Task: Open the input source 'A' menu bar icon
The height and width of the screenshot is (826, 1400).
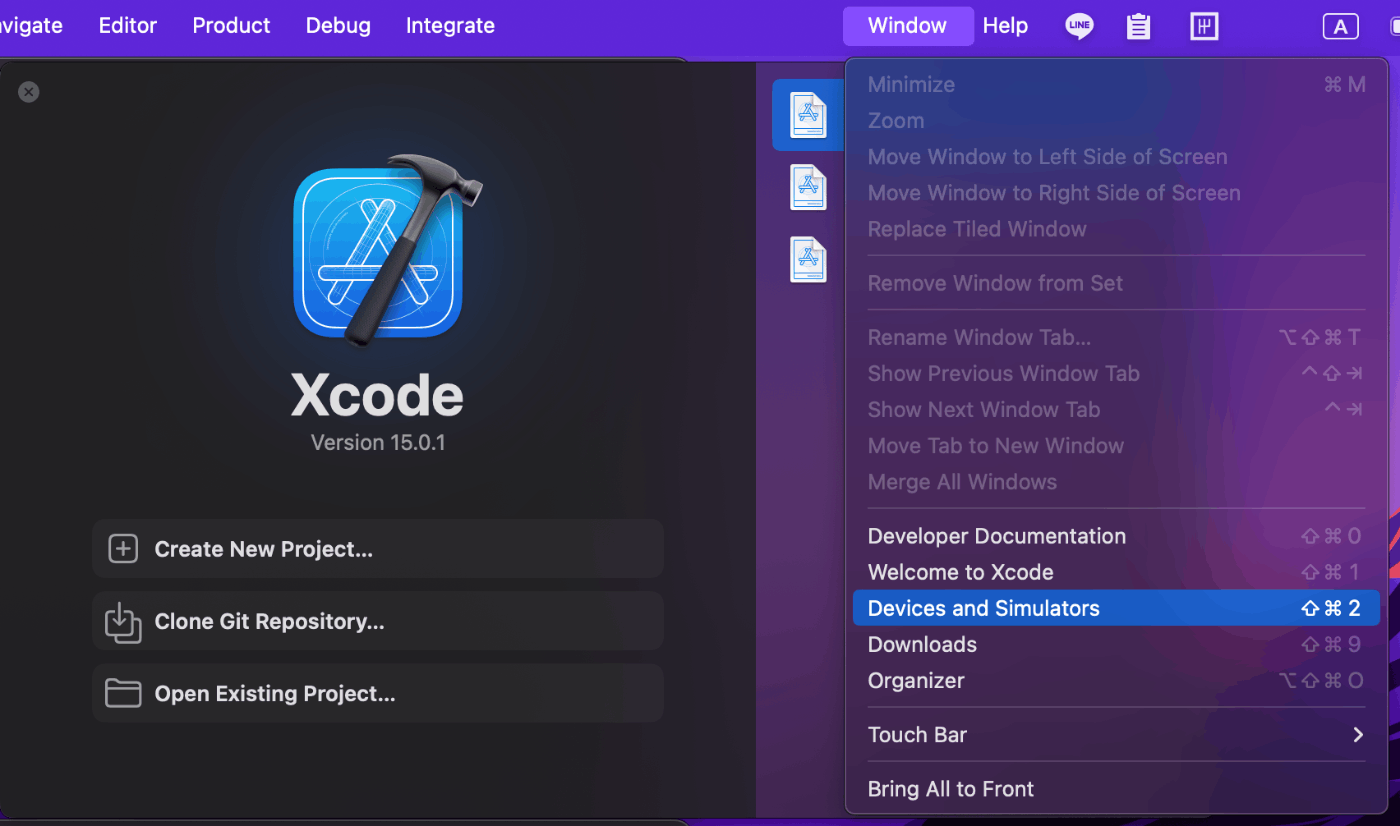Action: point(1340,26)
